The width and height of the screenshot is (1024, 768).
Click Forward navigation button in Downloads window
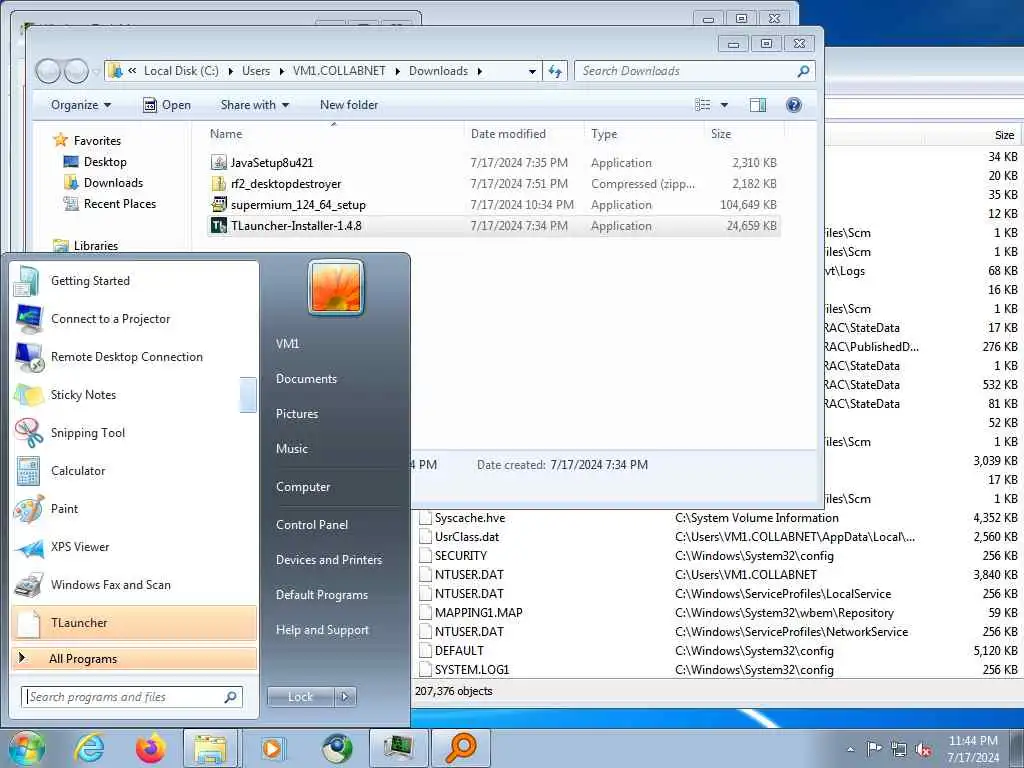(76, 71)
